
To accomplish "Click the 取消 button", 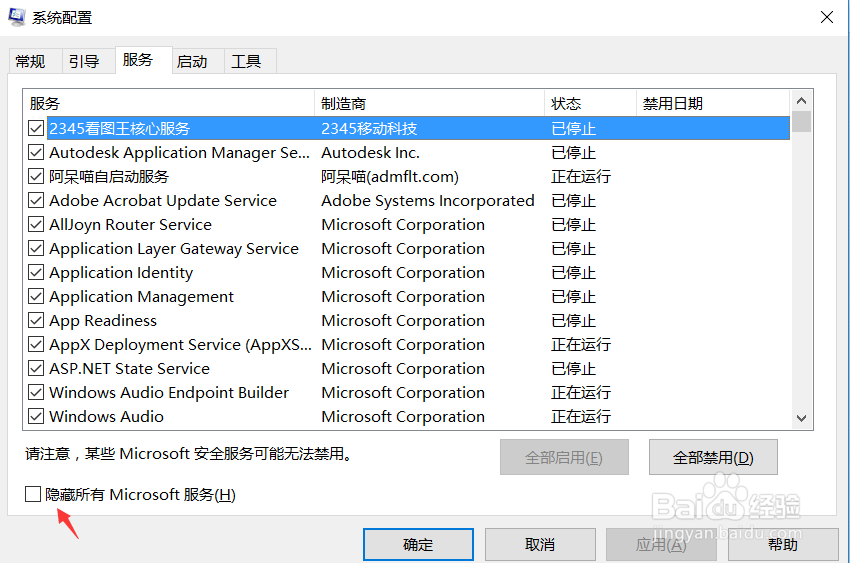I will coord(540,545).
